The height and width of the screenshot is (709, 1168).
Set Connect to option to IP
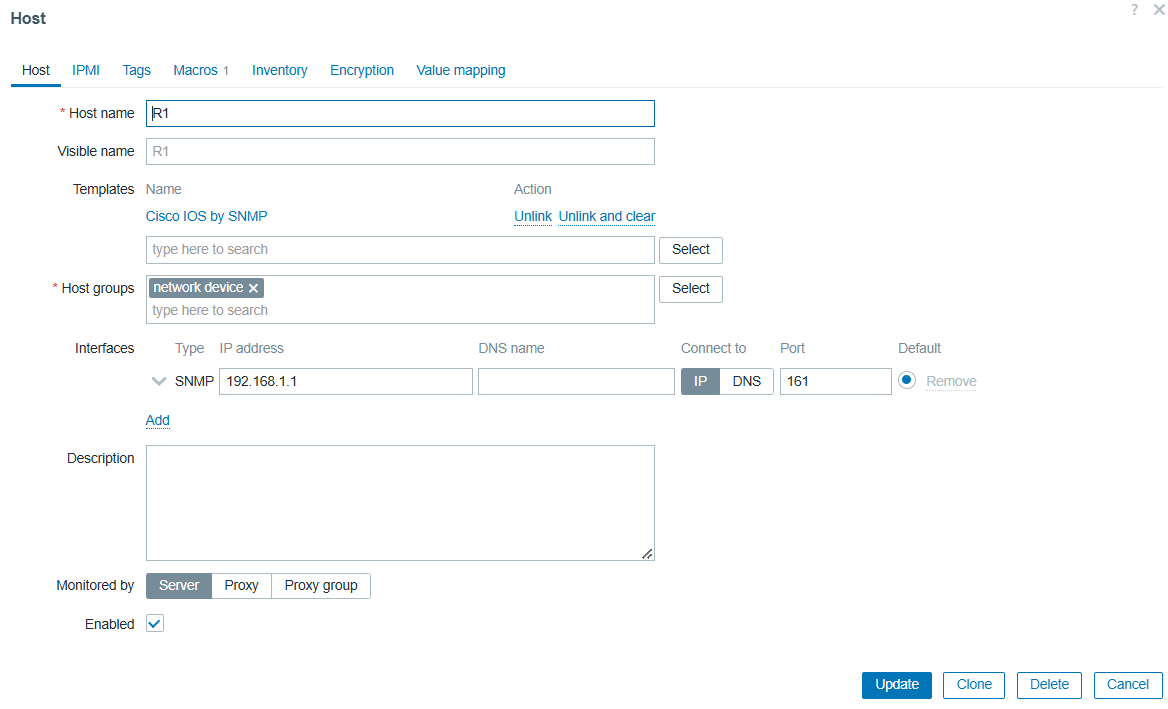click(x=700, y=381)
